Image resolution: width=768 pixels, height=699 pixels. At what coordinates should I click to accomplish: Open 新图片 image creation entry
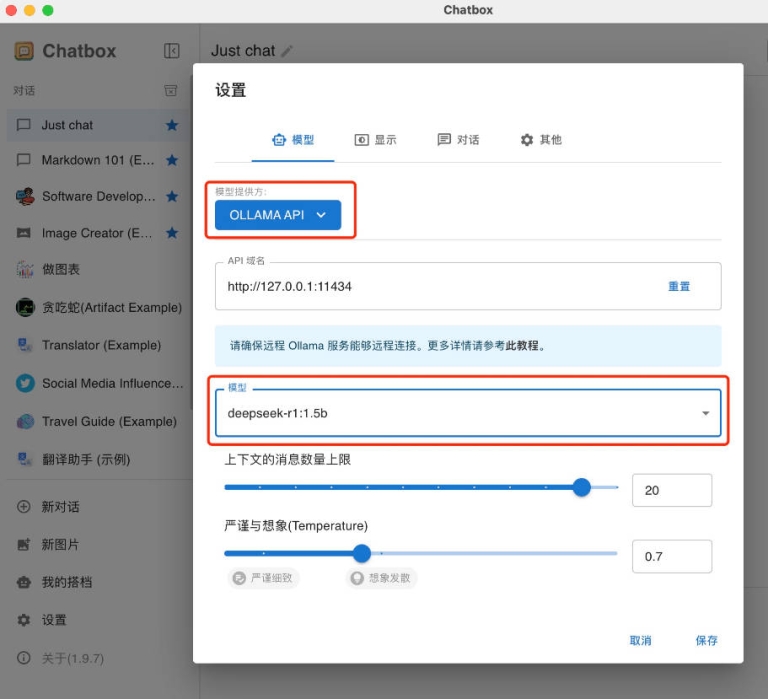(24, 545)
